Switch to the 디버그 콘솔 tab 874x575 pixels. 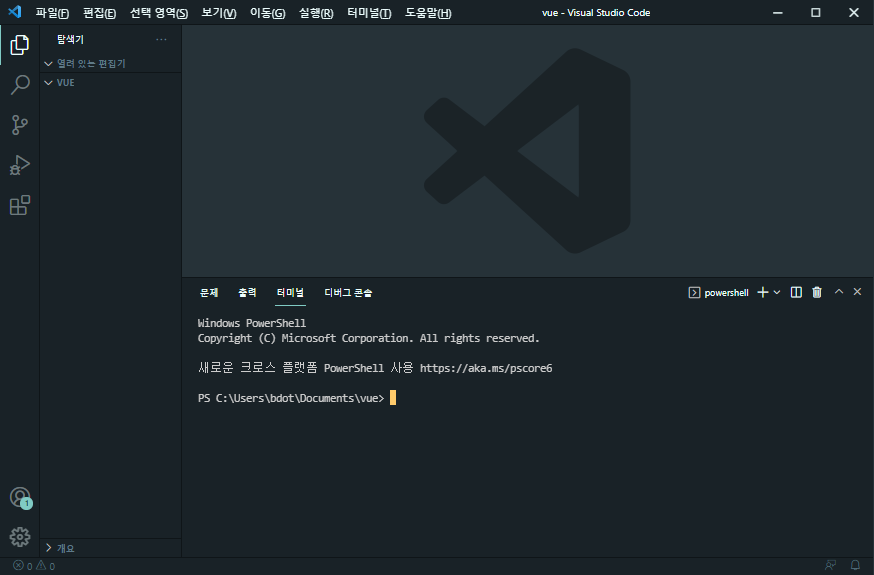pyautogui.click(x=348, y=293)
